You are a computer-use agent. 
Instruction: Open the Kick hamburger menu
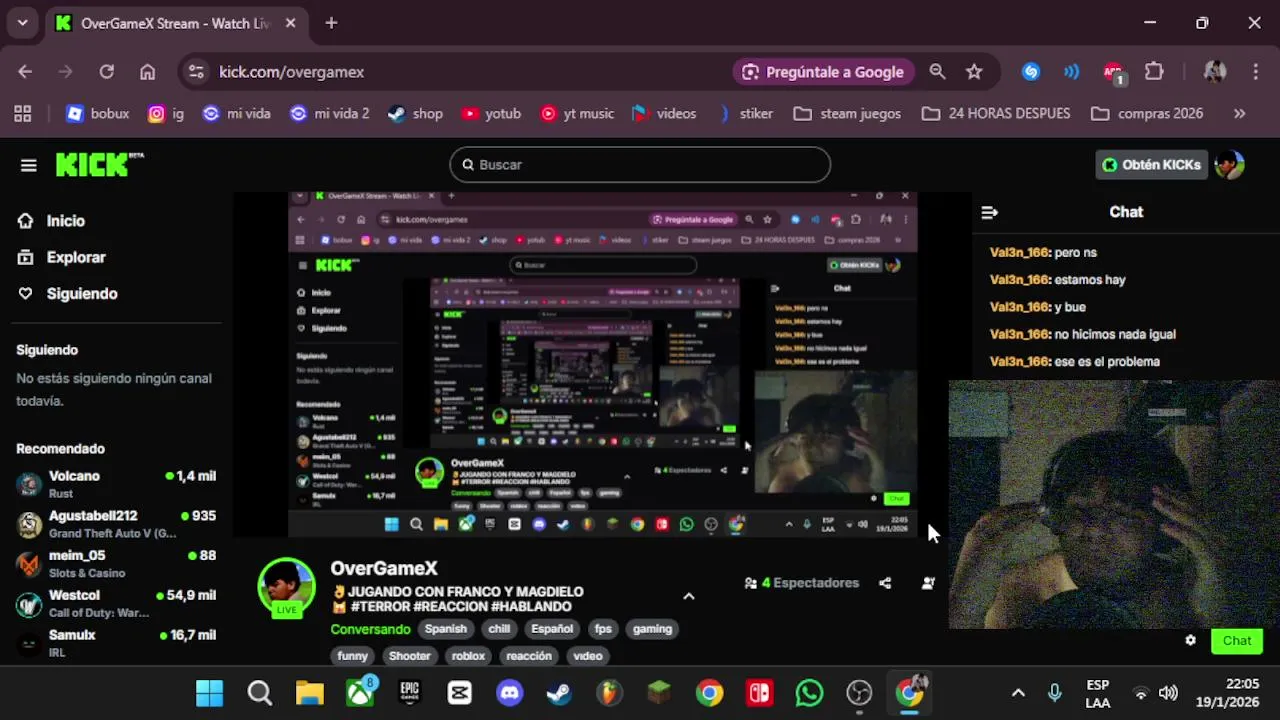point(28,165)
